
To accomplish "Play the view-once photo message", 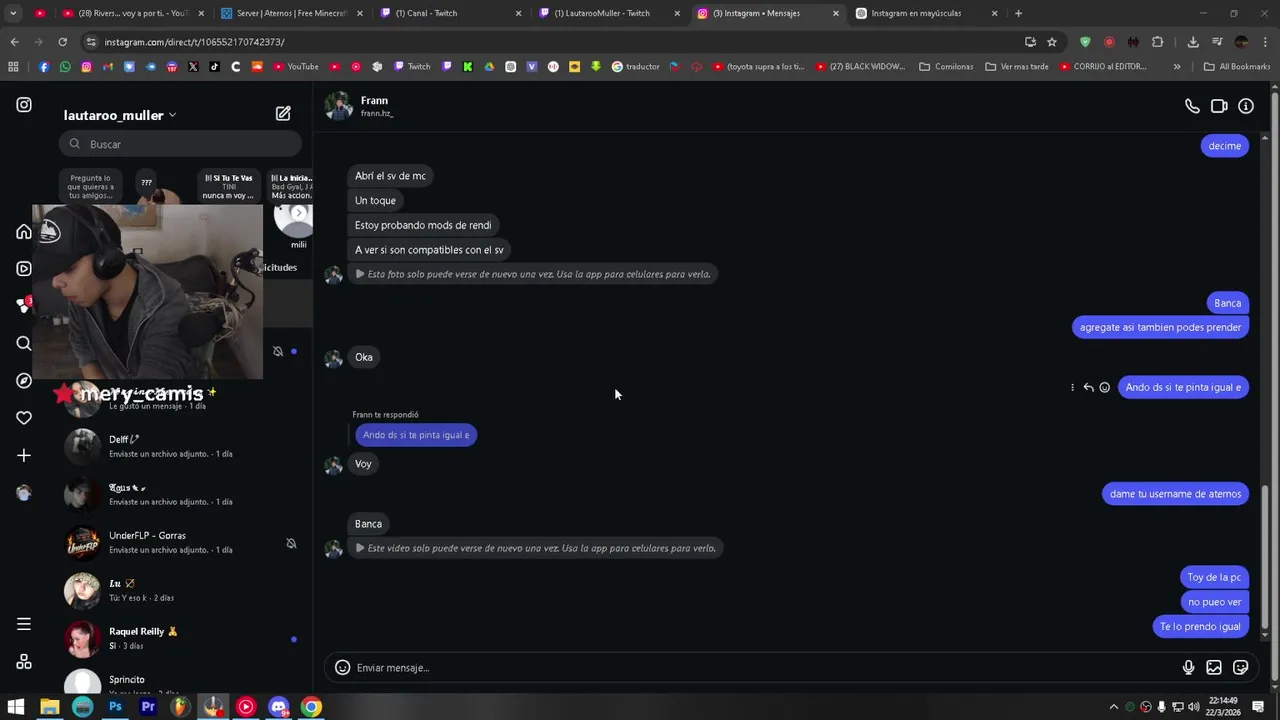I will point(532,274).
